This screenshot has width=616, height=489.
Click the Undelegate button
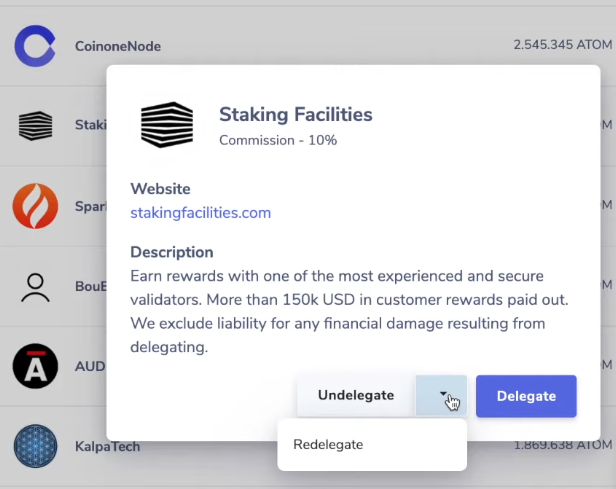pos(356,396)
